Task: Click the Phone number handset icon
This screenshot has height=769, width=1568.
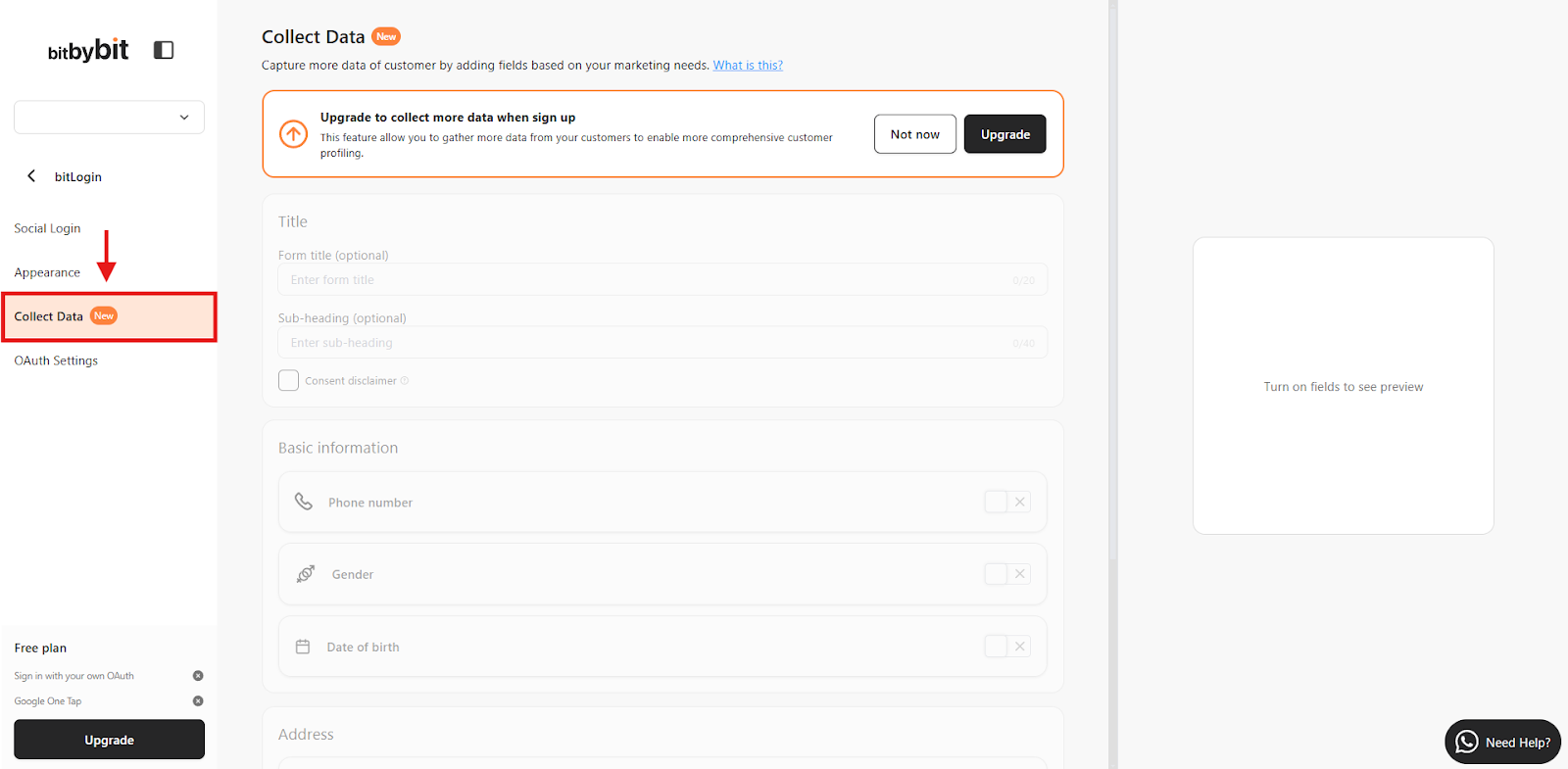Action: coord(304,502)
